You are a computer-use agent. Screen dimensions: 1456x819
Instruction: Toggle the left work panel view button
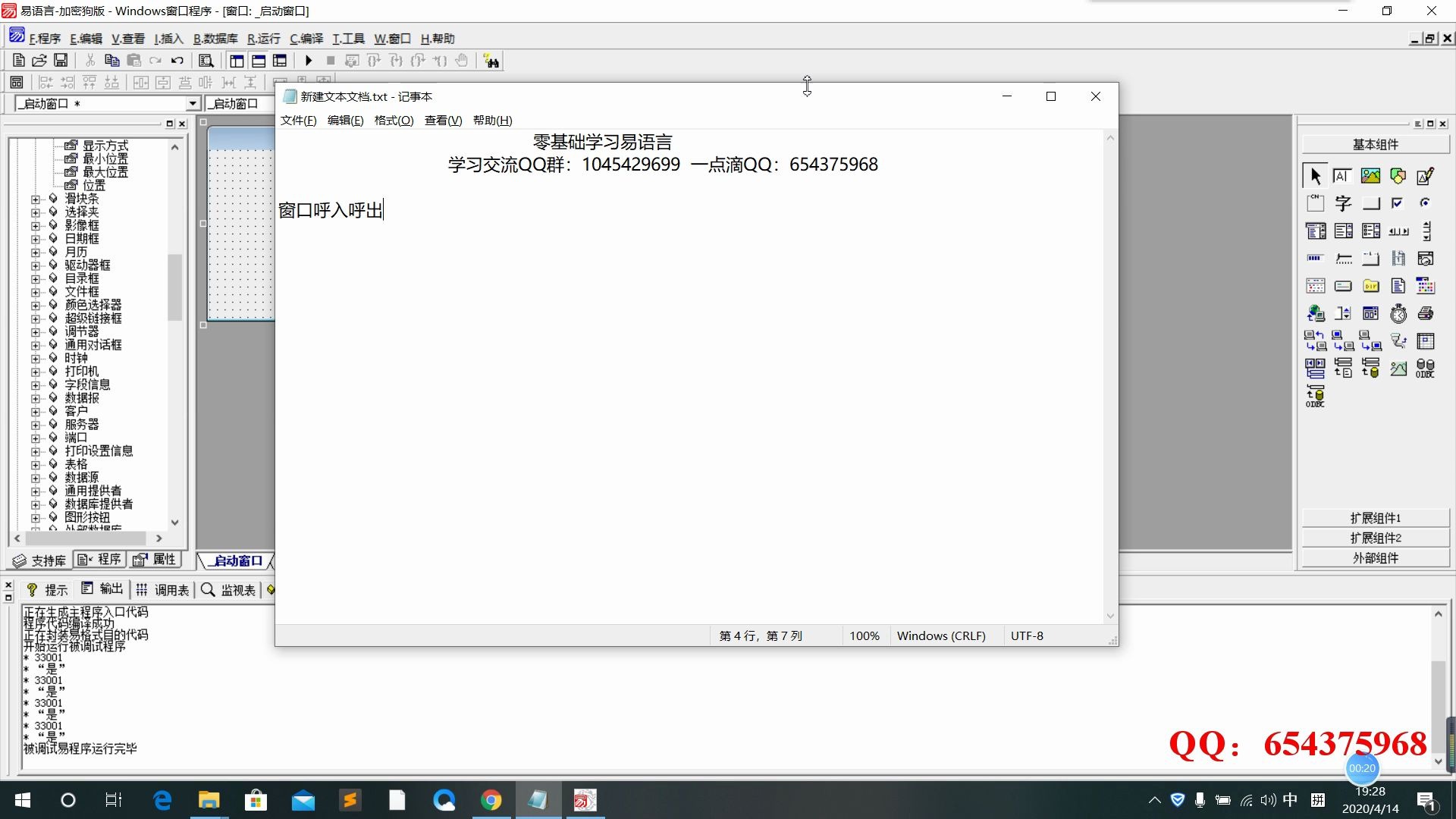pos(237,61)
